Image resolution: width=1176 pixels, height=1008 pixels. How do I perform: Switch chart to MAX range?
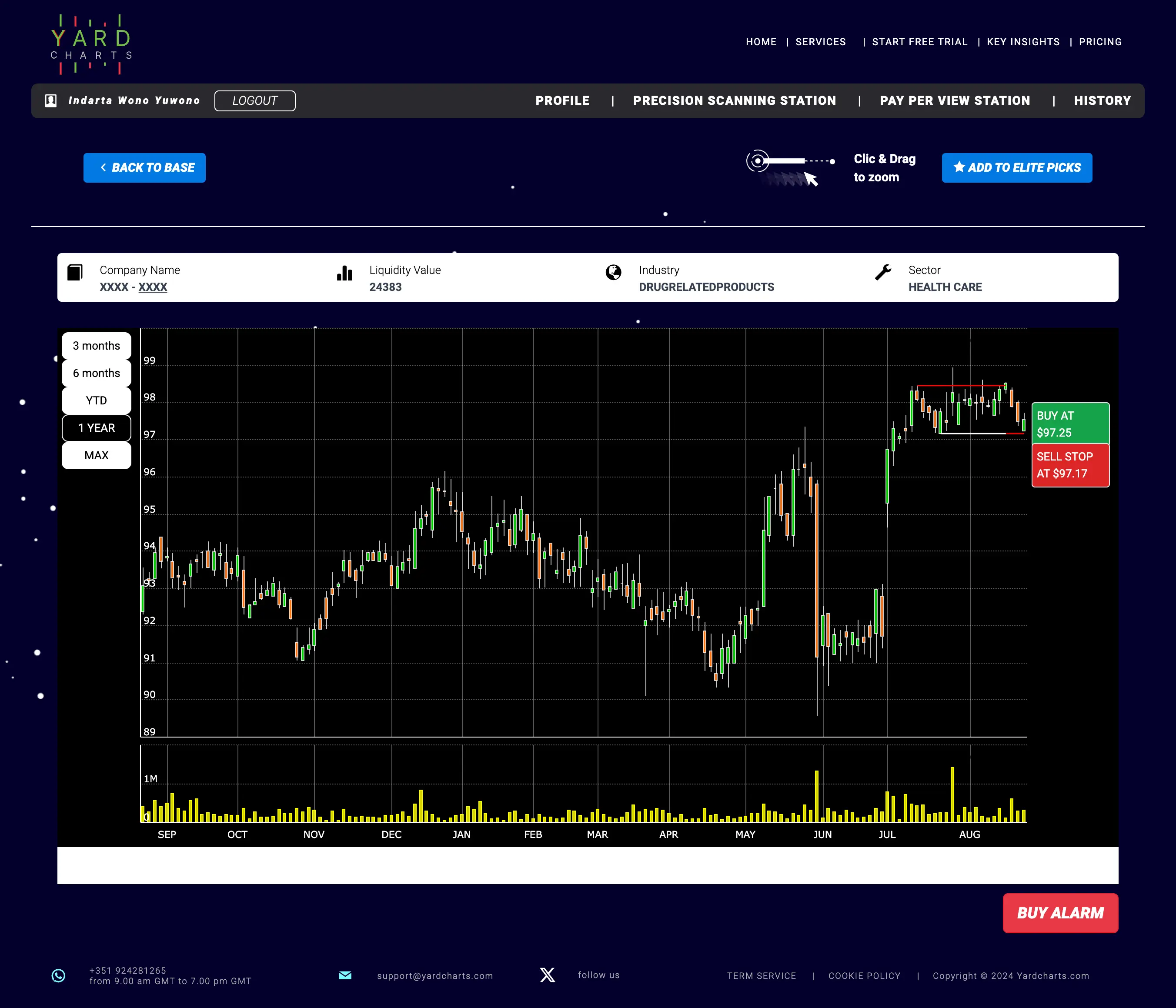pos(97,455)
